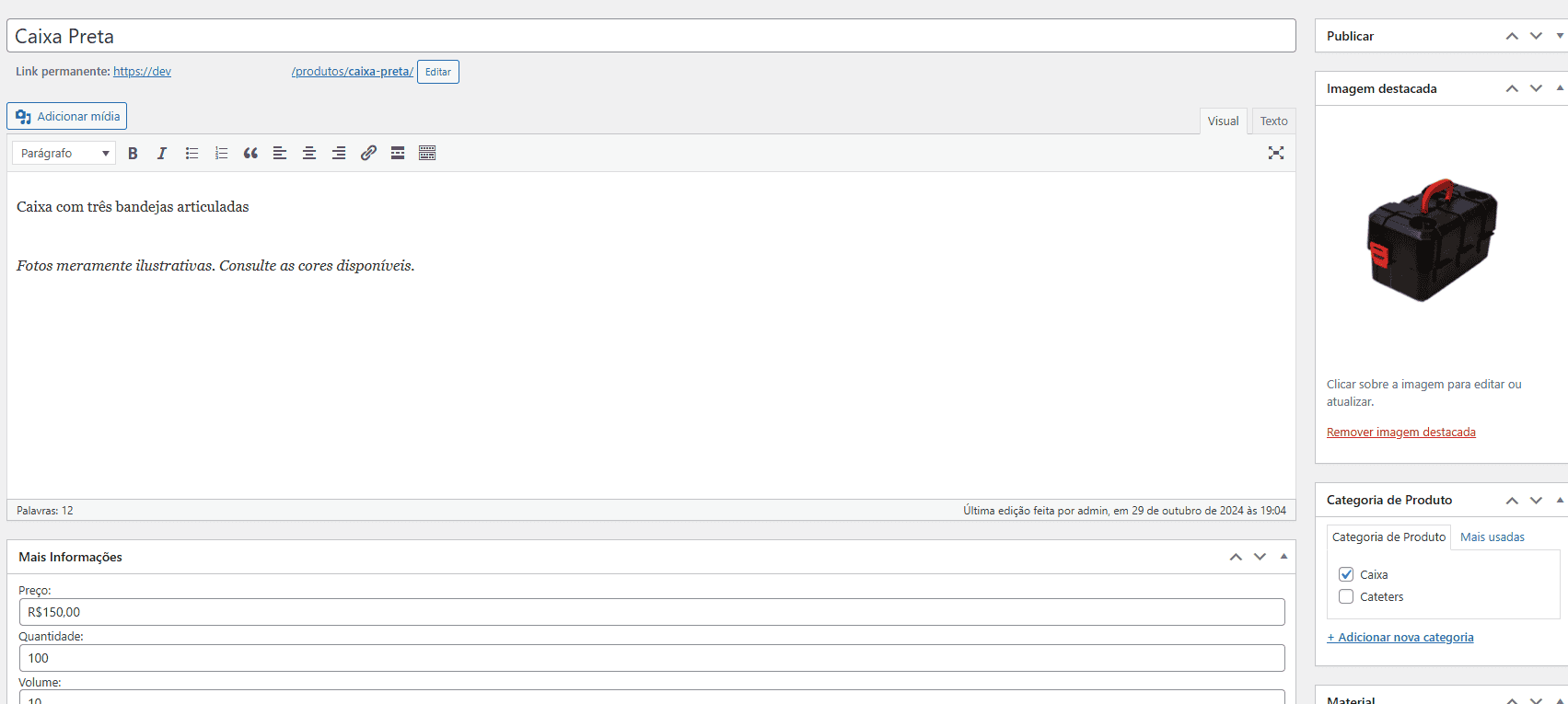
Task: Insert a bulleted list
Action: tap(192, 154)
